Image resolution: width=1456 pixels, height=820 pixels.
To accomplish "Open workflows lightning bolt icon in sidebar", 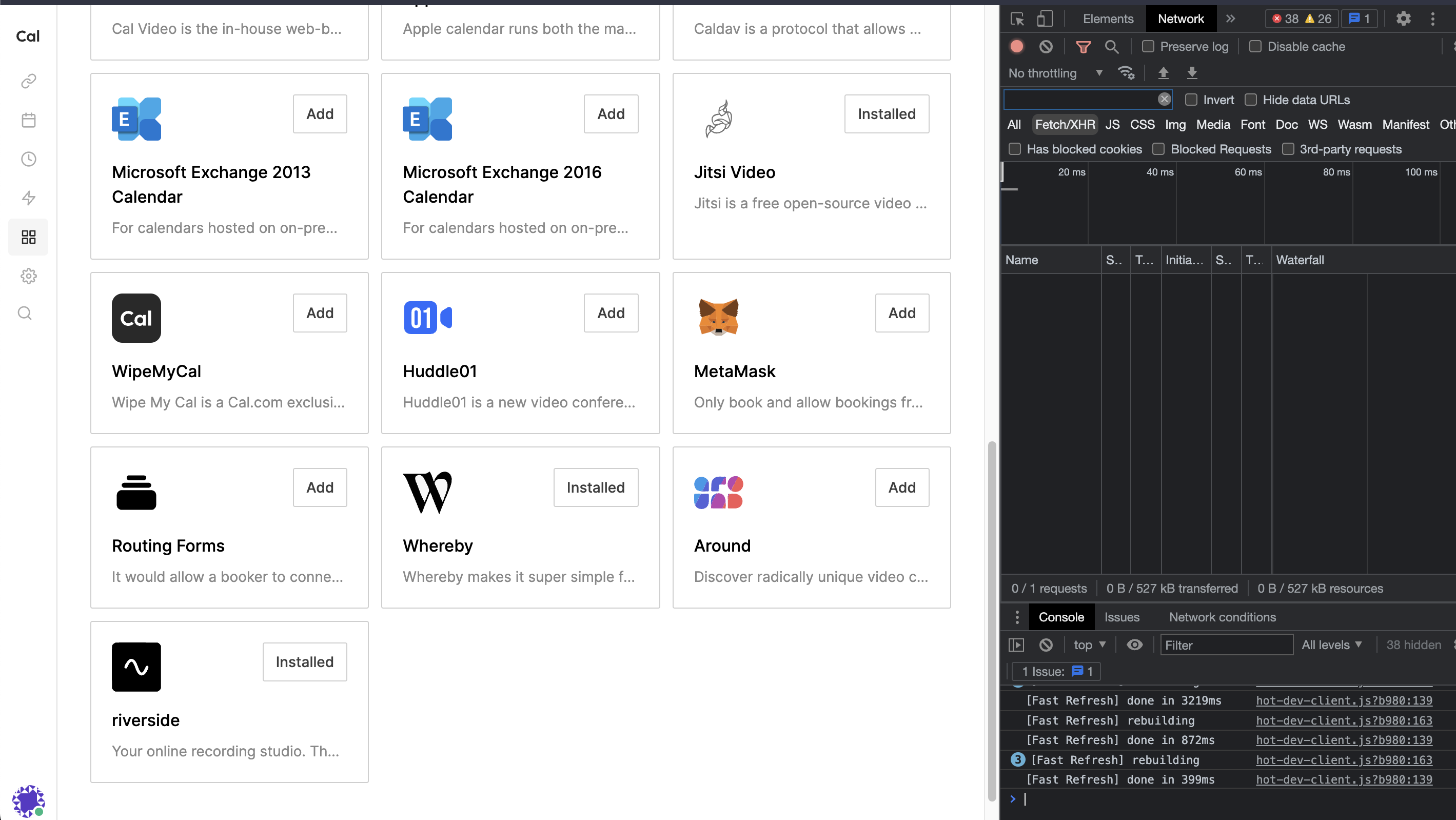I will 28,198.
